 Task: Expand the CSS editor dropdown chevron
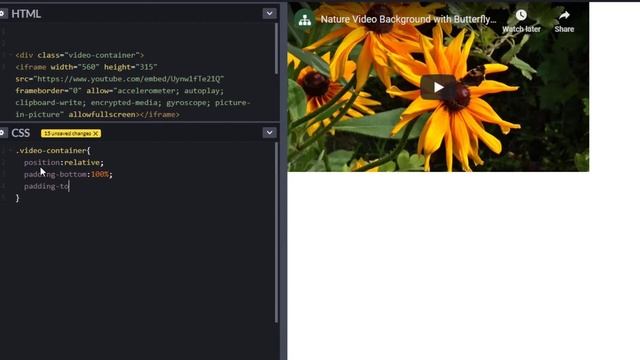pos(269,133)
